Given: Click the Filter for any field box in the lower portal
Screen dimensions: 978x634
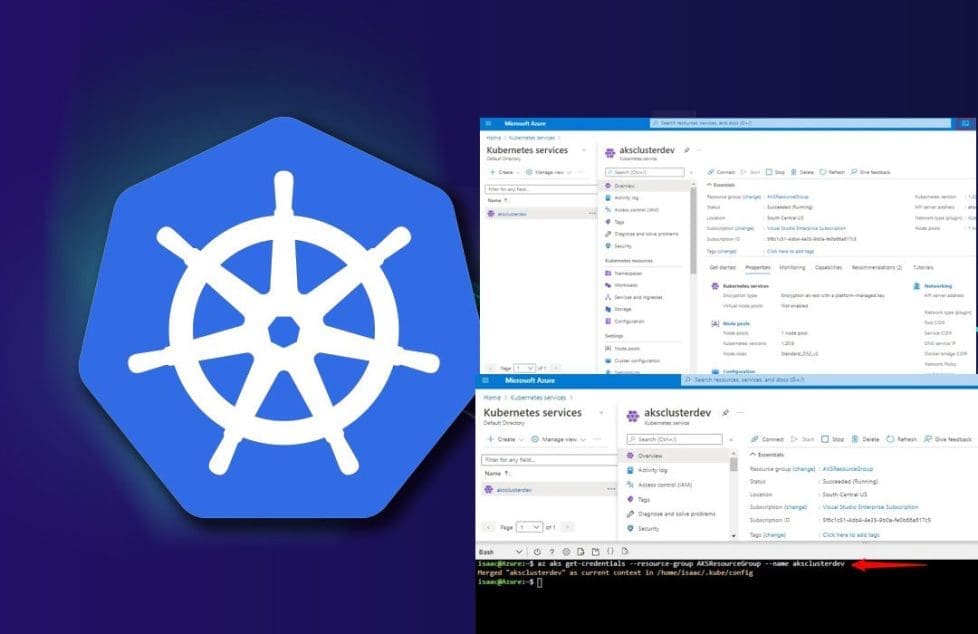Looking at the screenshot, I should click(550, 460).
